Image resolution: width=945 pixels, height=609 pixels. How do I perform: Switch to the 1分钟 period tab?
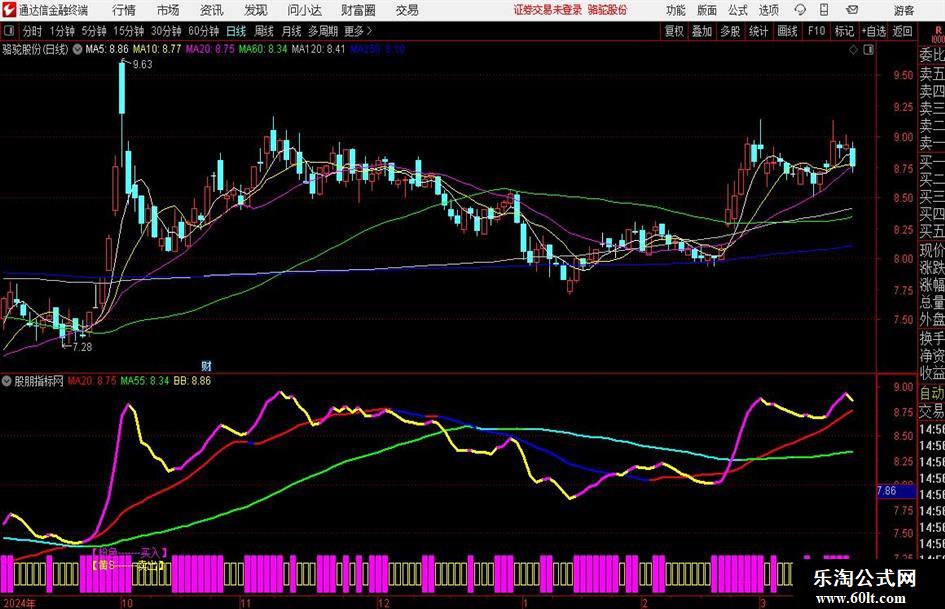(x=61, y=31)
